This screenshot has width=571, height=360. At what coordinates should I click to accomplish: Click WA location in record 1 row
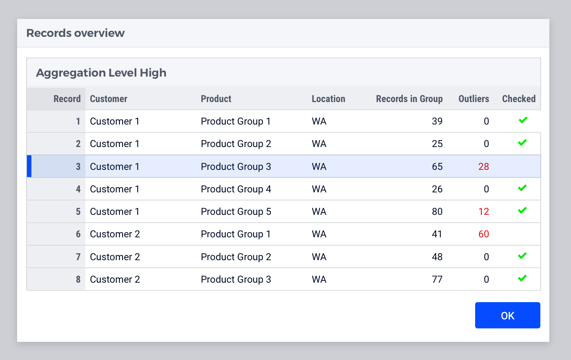(x=319, y=121)
